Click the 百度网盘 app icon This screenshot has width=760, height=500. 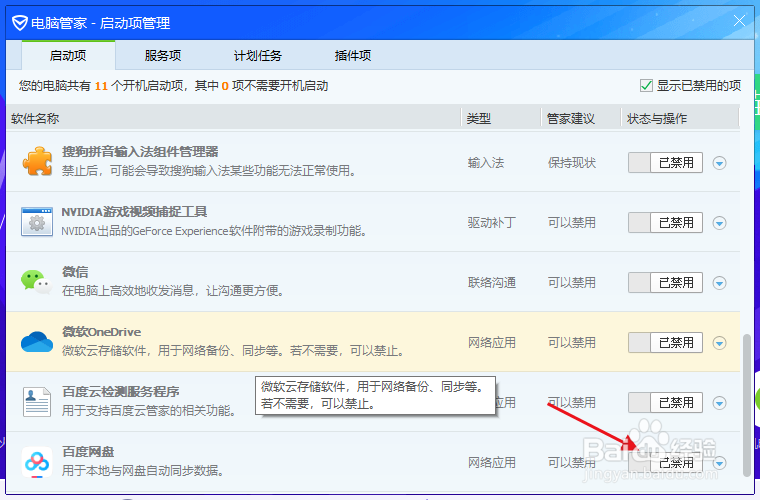tap(37, 462)
